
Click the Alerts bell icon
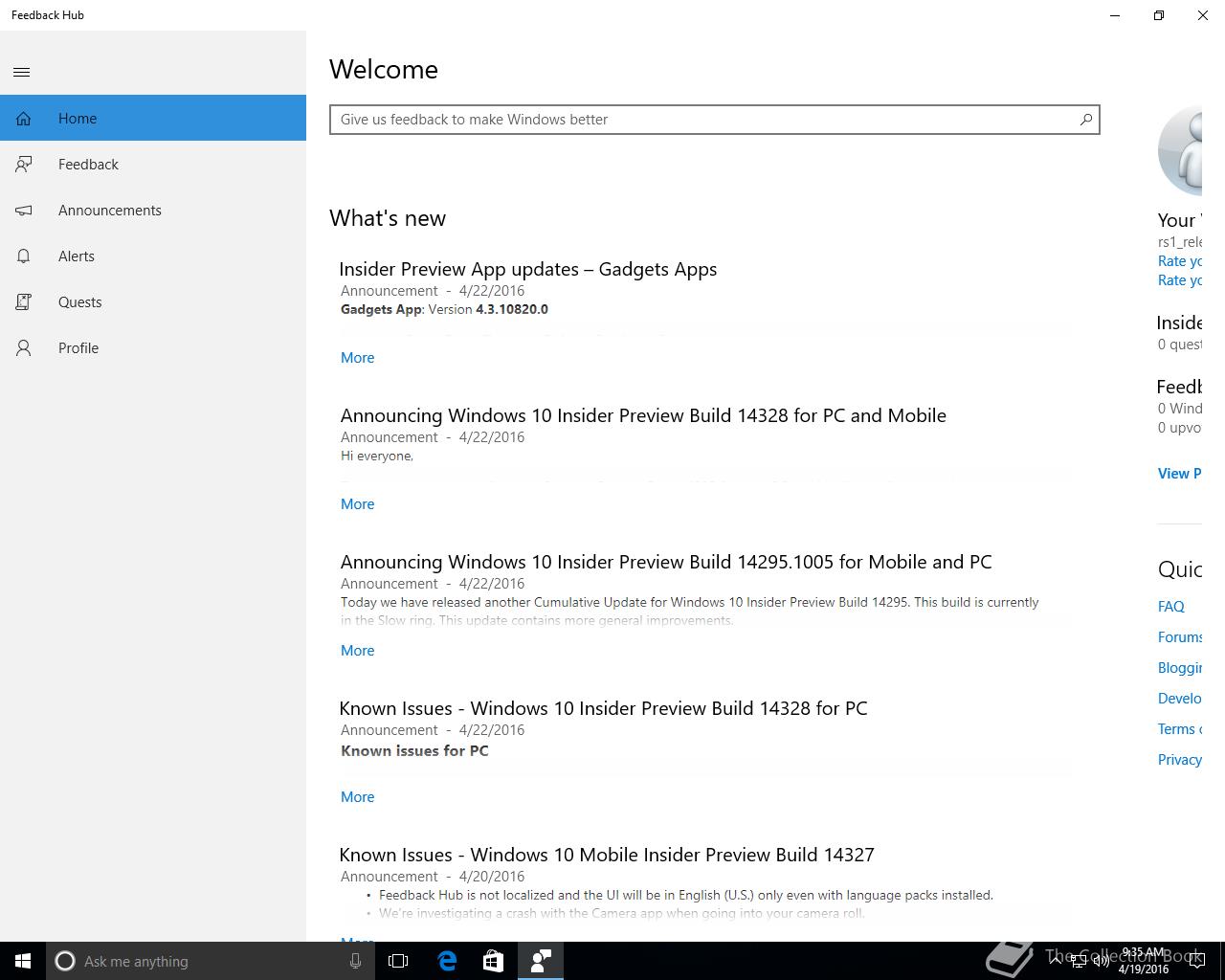click(x=23, y=256)
